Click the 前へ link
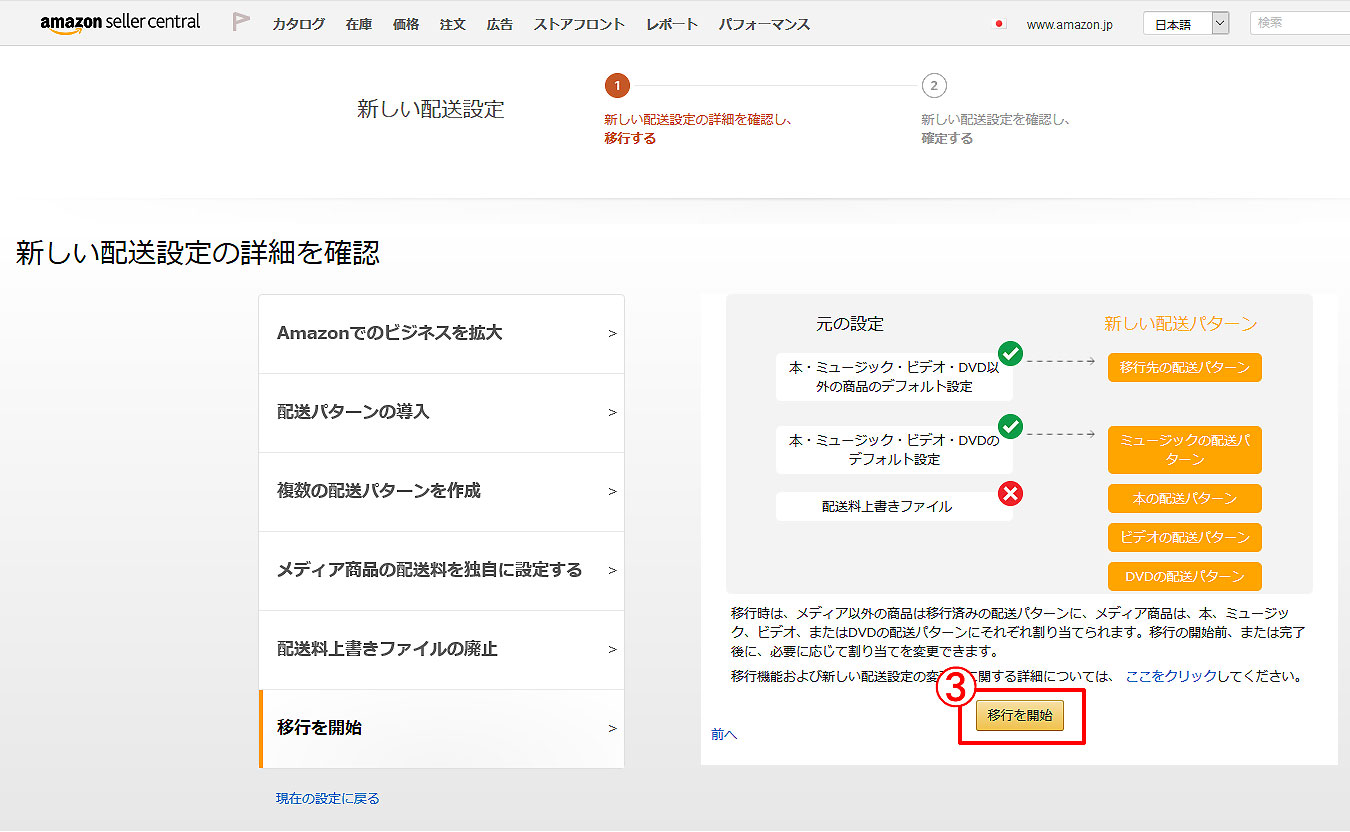 pyautogui.click(x=724, y=734)
